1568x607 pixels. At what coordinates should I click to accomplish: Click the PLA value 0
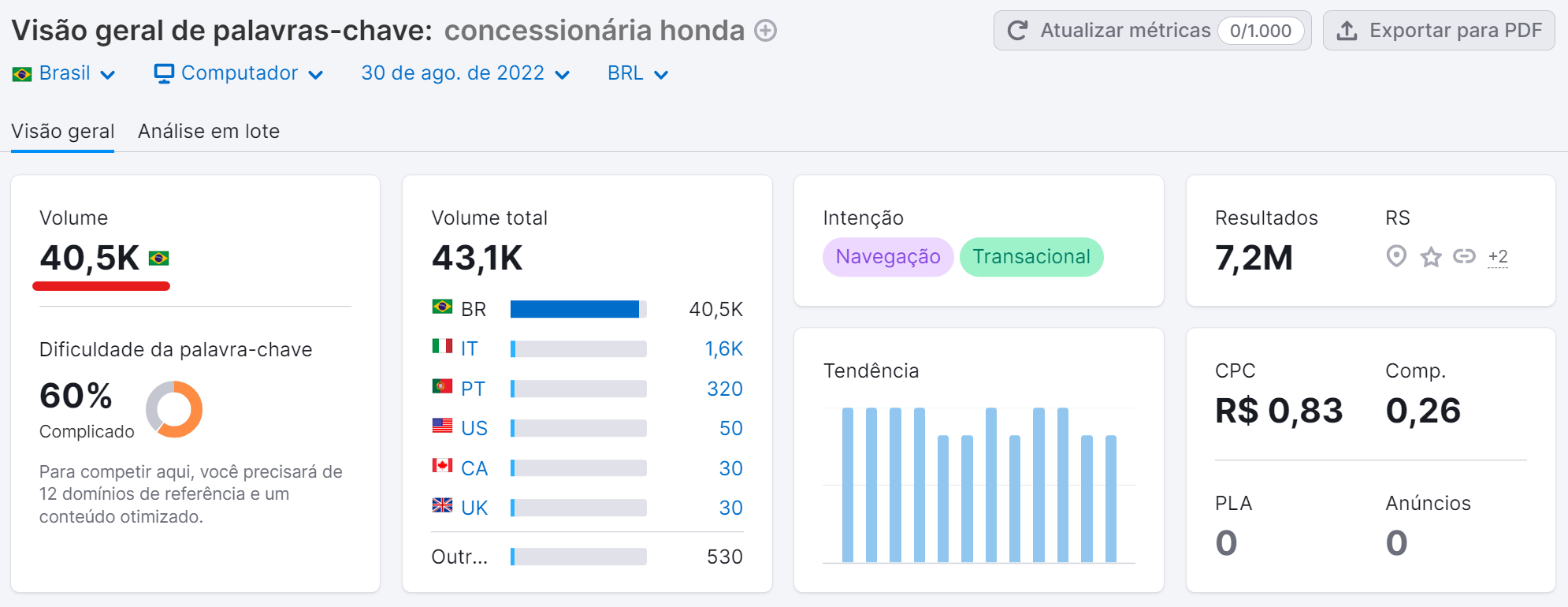pyautogui.click(x=1226, y=543)
